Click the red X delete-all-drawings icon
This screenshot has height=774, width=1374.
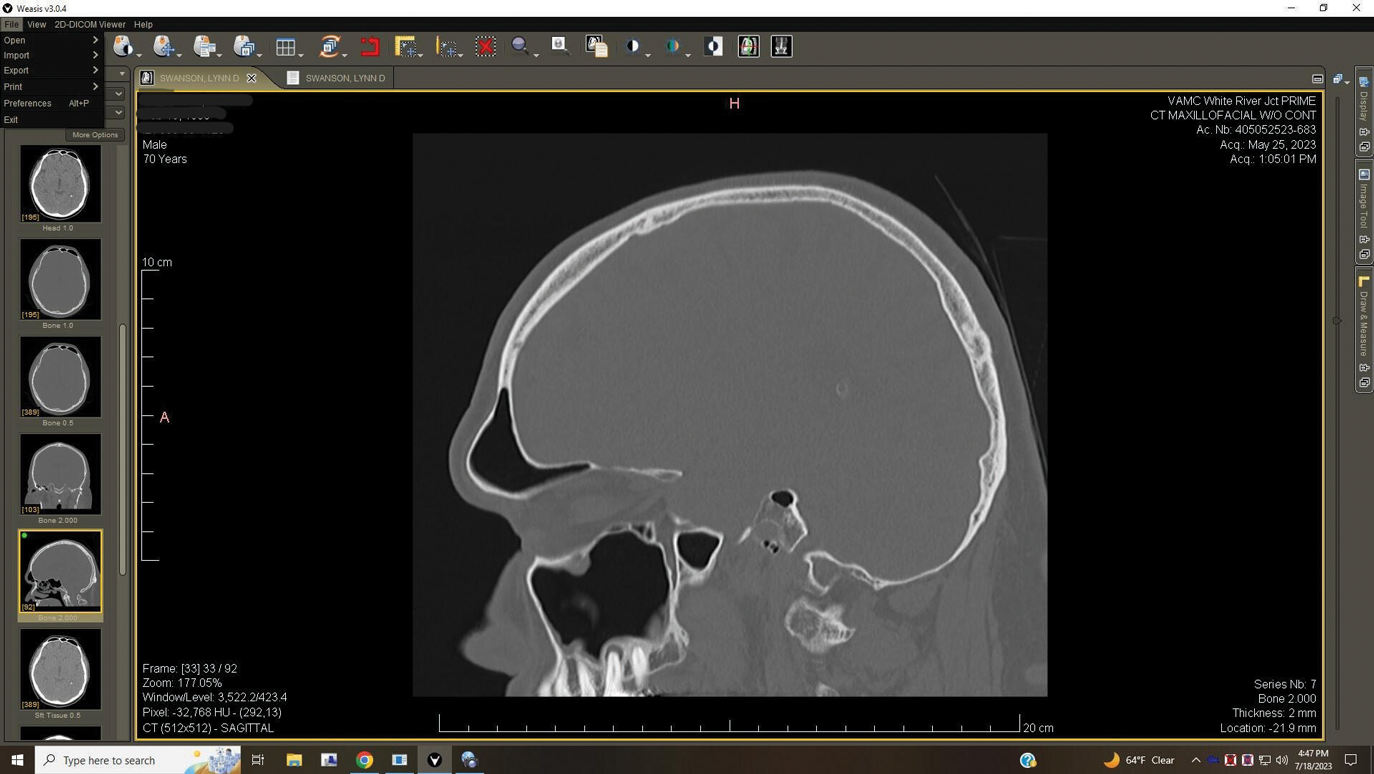click(486, 47)
